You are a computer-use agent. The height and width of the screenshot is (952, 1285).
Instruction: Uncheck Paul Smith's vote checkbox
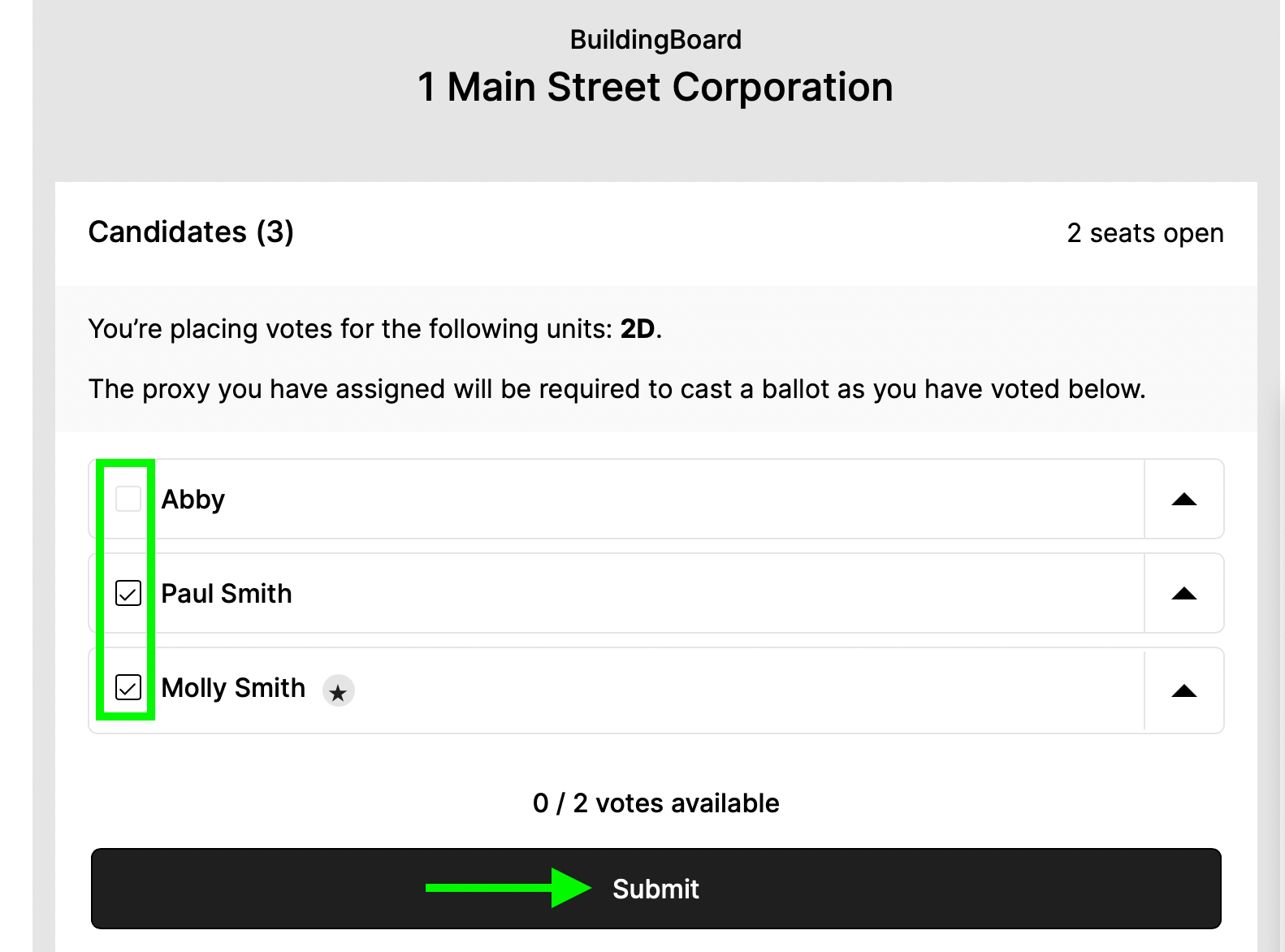click(x=126, y=594)
